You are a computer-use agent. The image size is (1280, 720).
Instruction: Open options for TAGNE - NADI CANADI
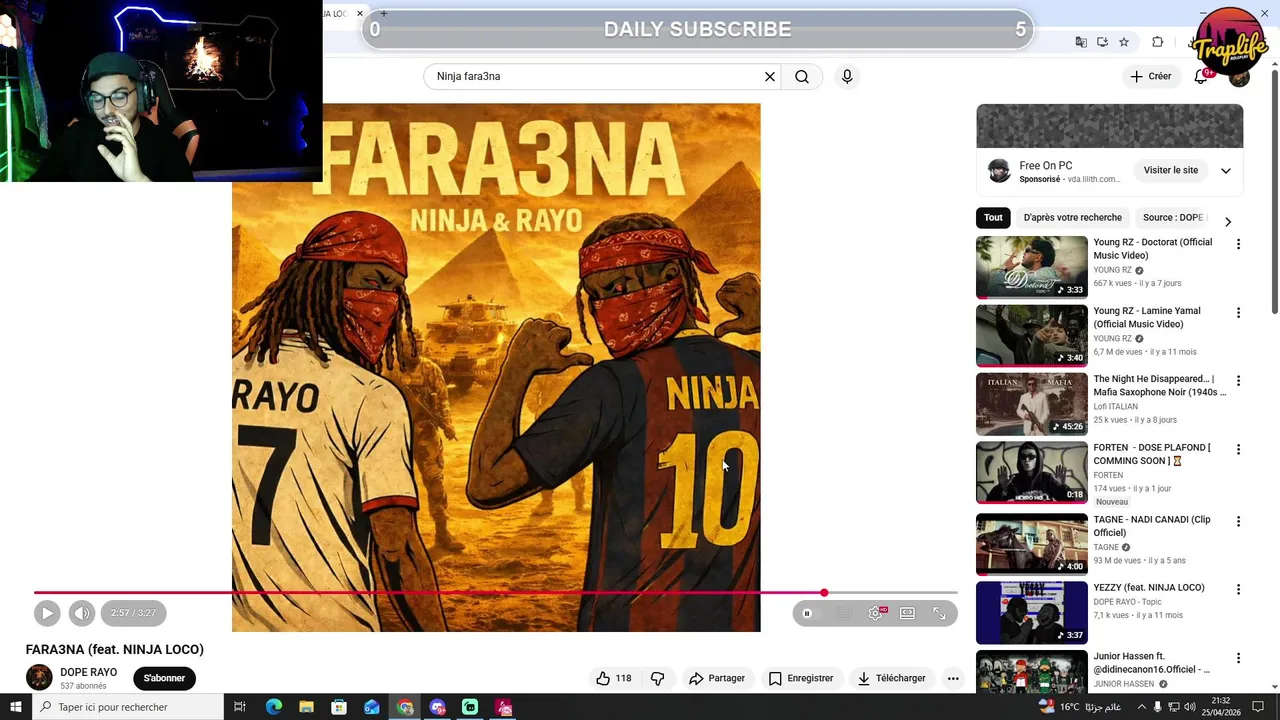(1238, 522)
